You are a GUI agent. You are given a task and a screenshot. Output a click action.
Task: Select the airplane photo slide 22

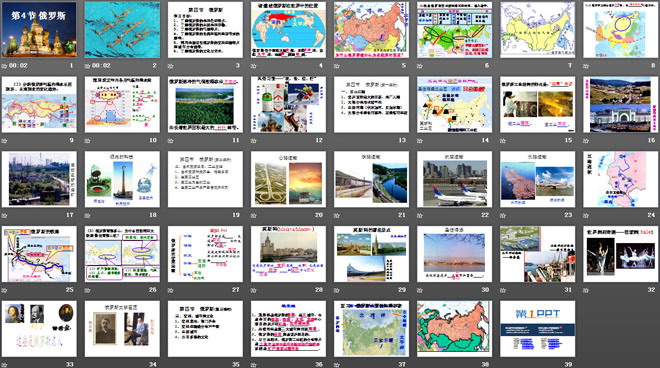(455, 179)
